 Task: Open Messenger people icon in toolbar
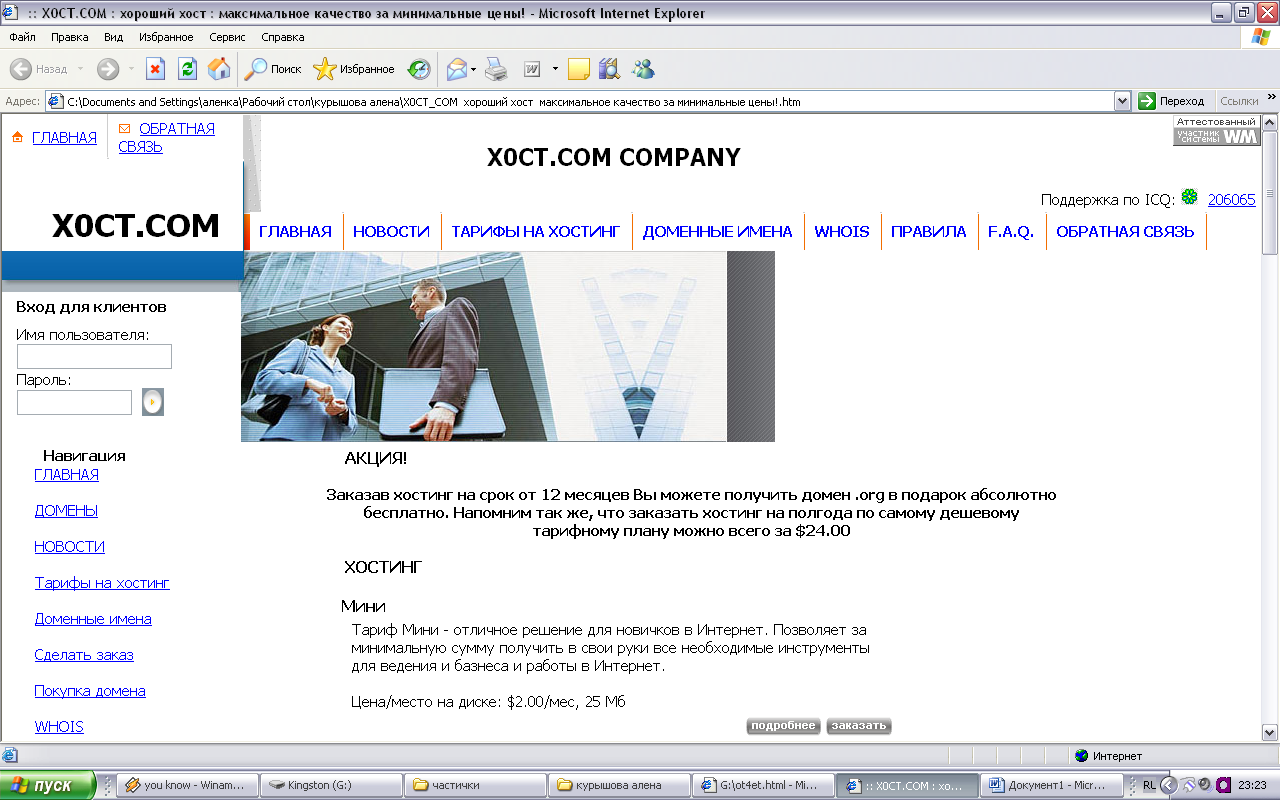643,69
